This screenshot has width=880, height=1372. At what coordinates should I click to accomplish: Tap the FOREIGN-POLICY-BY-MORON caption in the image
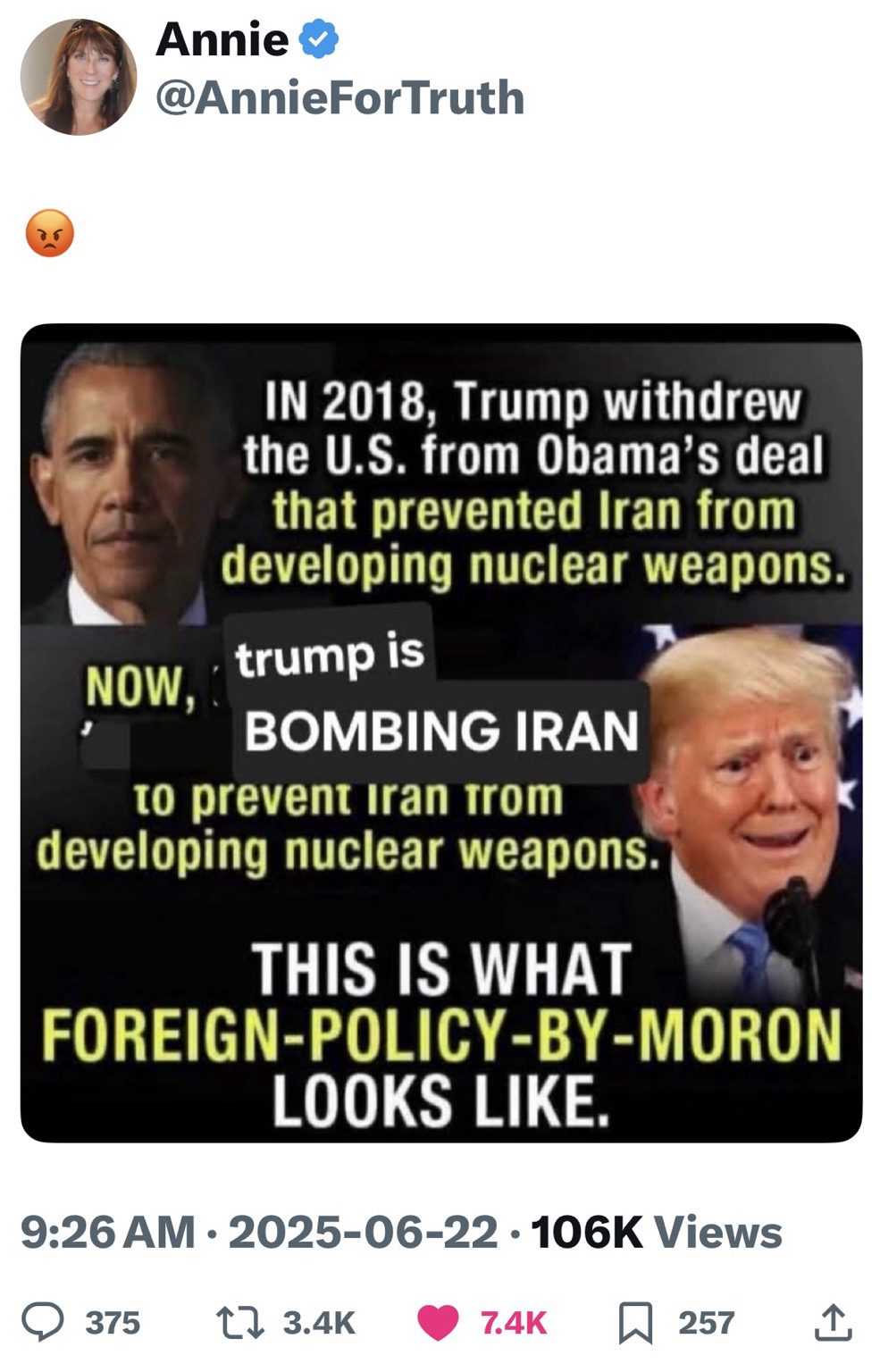[x=441, y=1034]
